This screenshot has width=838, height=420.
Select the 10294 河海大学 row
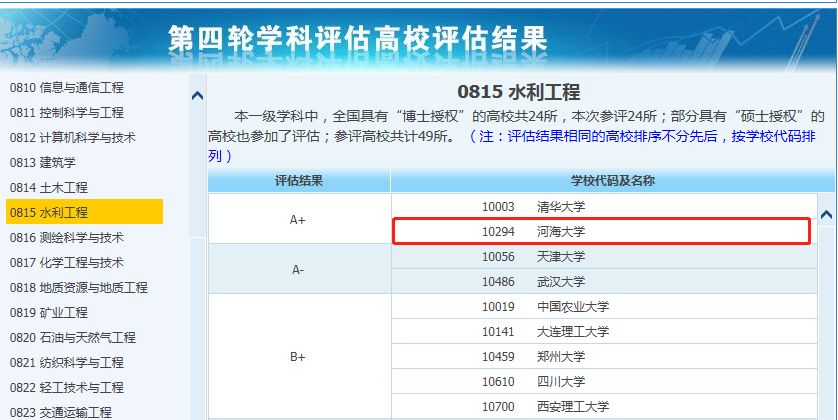click(x=604, y=231)
